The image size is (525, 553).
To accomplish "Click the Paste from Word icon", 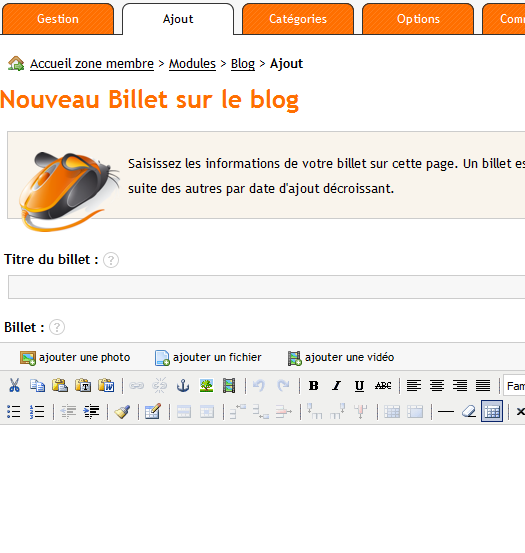I will [106, 385].
